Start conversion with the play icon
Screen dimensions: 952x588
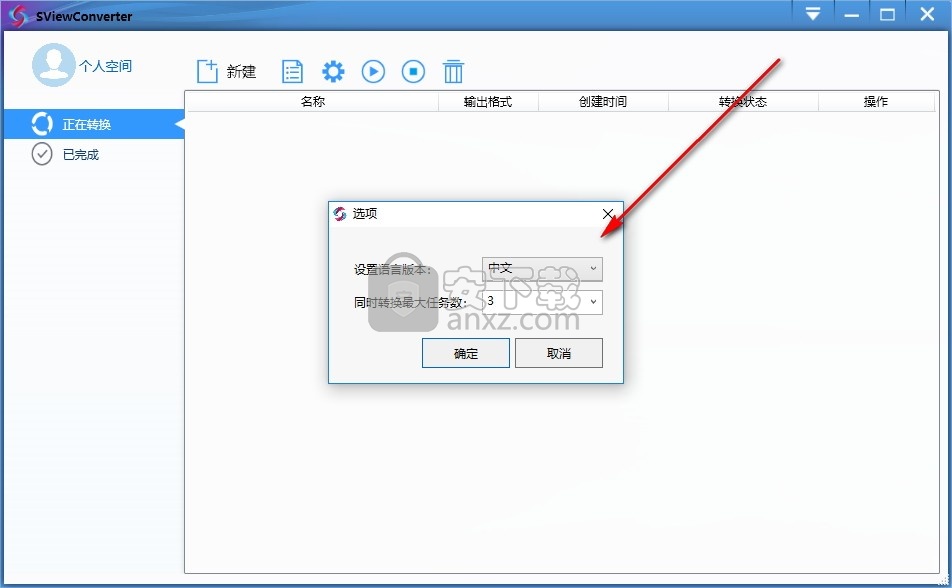click(373, 72)
